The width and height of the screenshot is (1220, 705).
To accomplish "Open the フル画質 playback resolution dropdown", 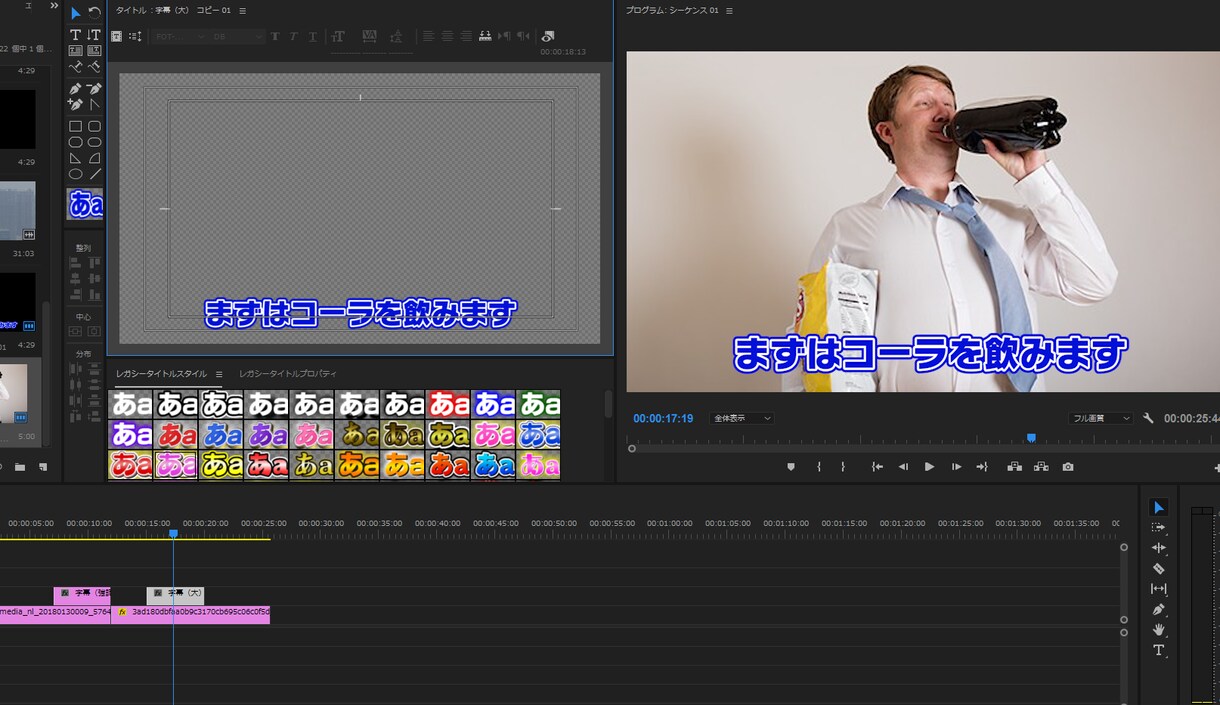I will pyautogui.click(x=1101, y=418).
